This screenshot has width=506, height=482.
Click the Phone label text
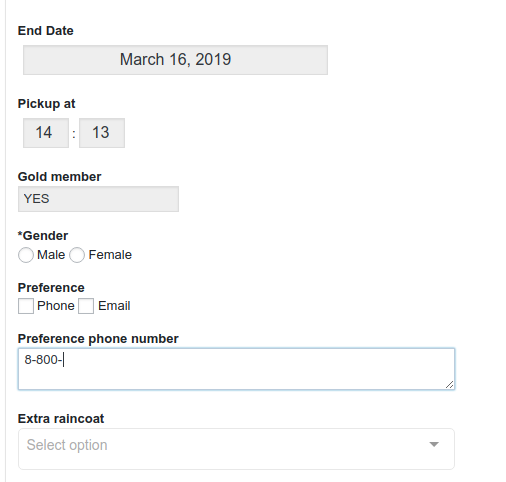56,306
